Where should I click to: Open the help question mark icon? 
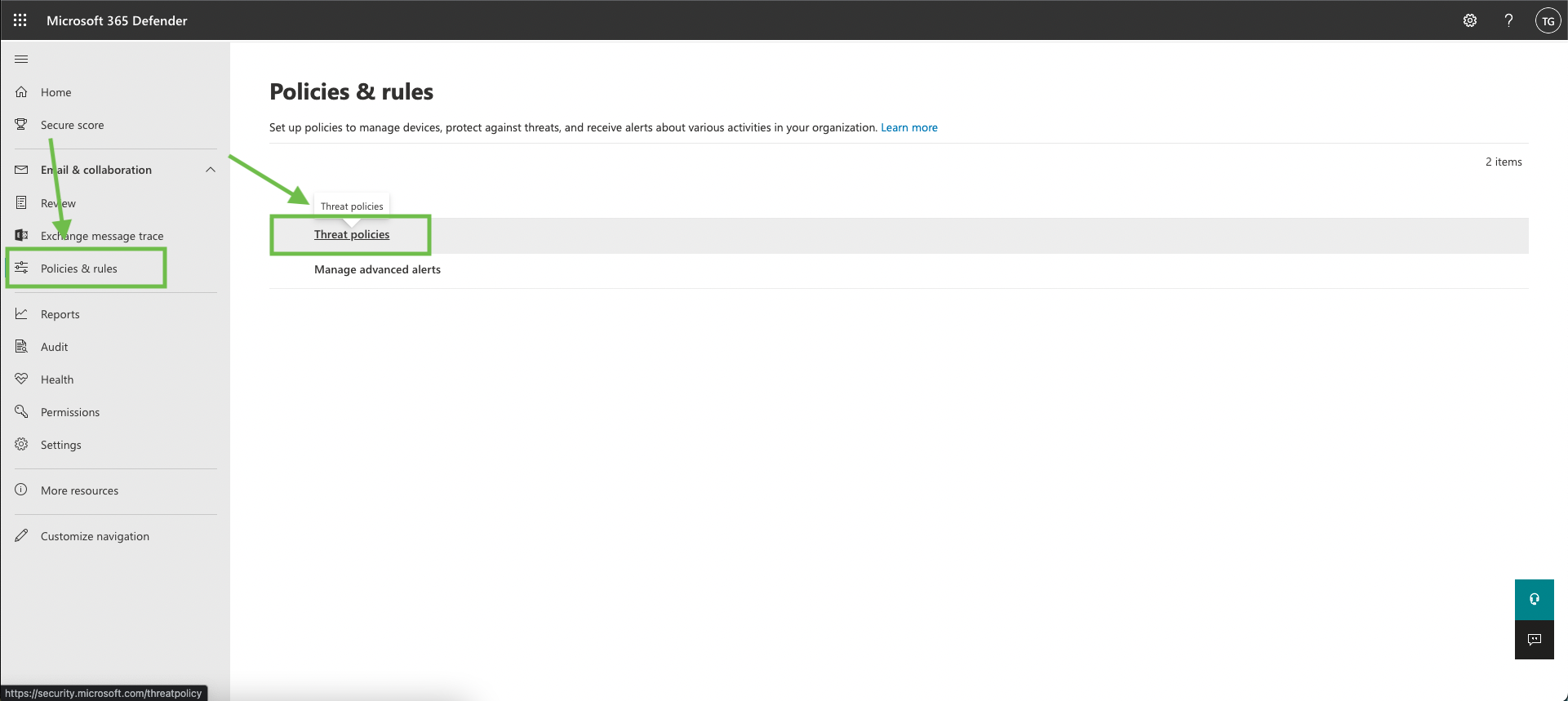[1508, 20]
